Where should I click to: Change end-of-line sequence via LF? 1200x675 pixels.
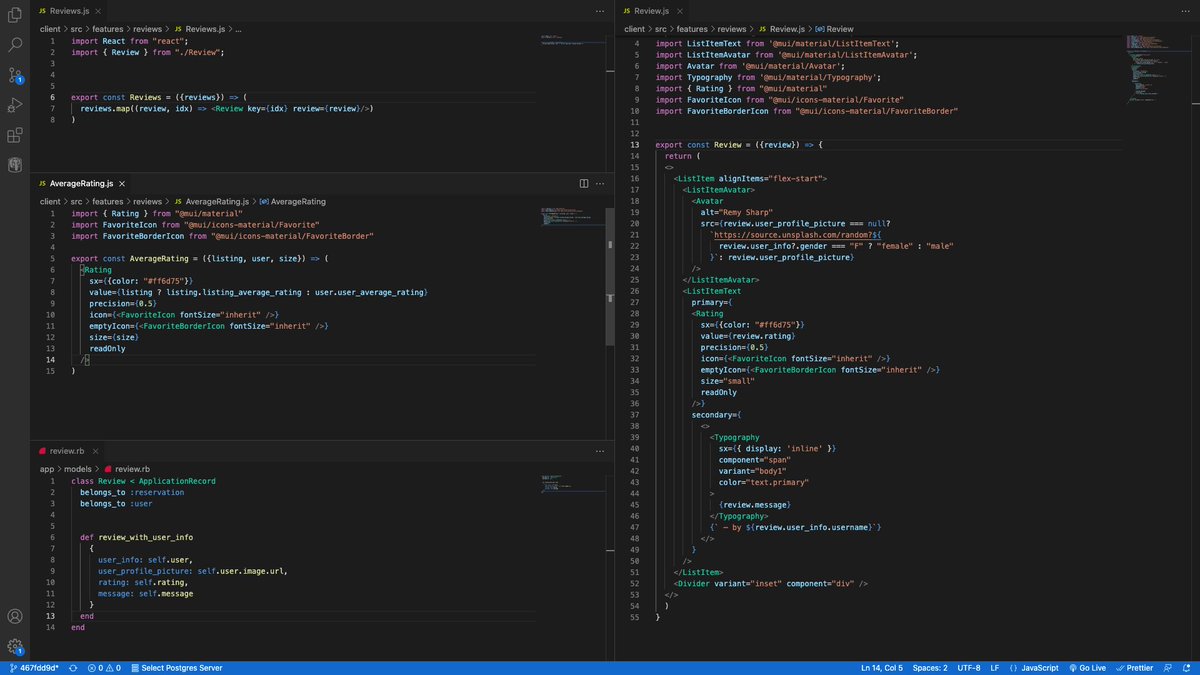pyautogui.click(x=995, y=667)
